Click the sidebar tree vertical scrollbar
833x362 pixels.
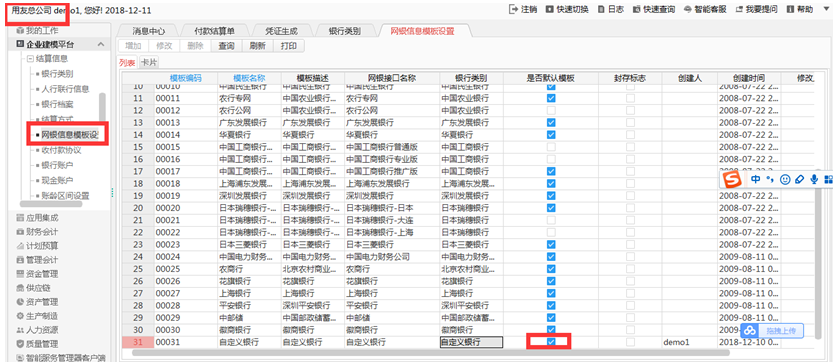click(x=103, y=107)
